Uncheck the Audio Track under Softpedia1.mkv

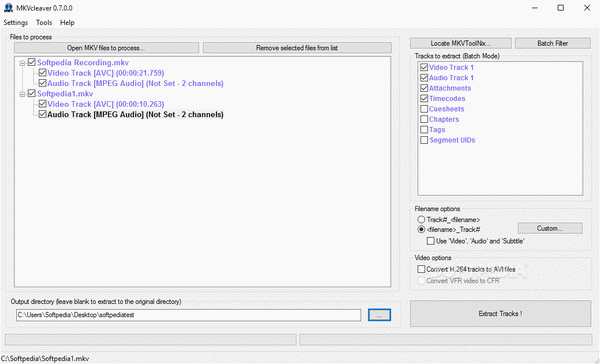click(x=42, y=114)
